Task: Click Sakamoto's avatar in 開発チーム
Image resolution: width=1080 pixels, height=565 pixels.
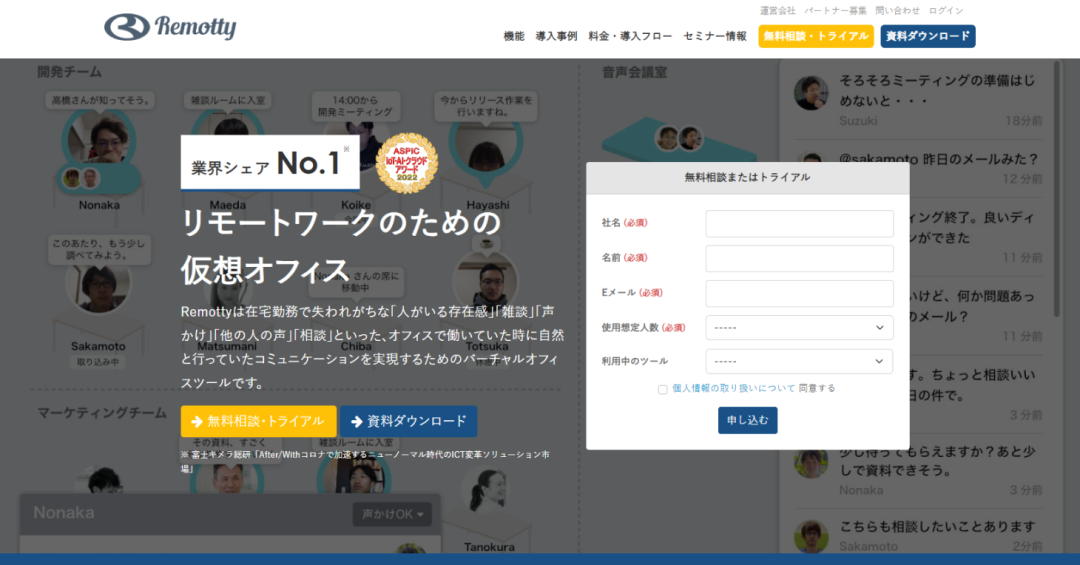Action: (98, 284)
